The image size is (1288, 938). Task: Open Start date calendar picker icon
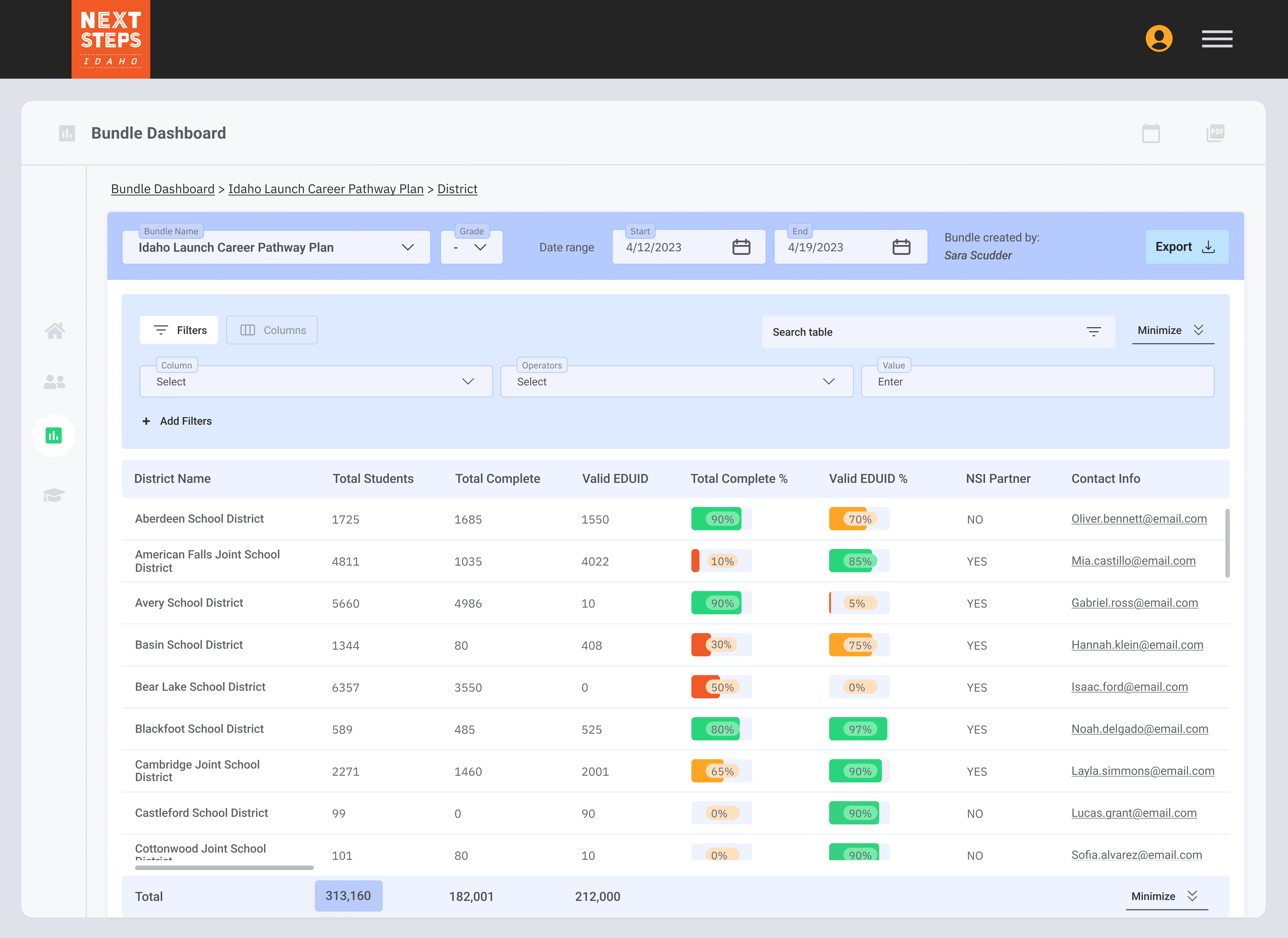pos(741,247)
